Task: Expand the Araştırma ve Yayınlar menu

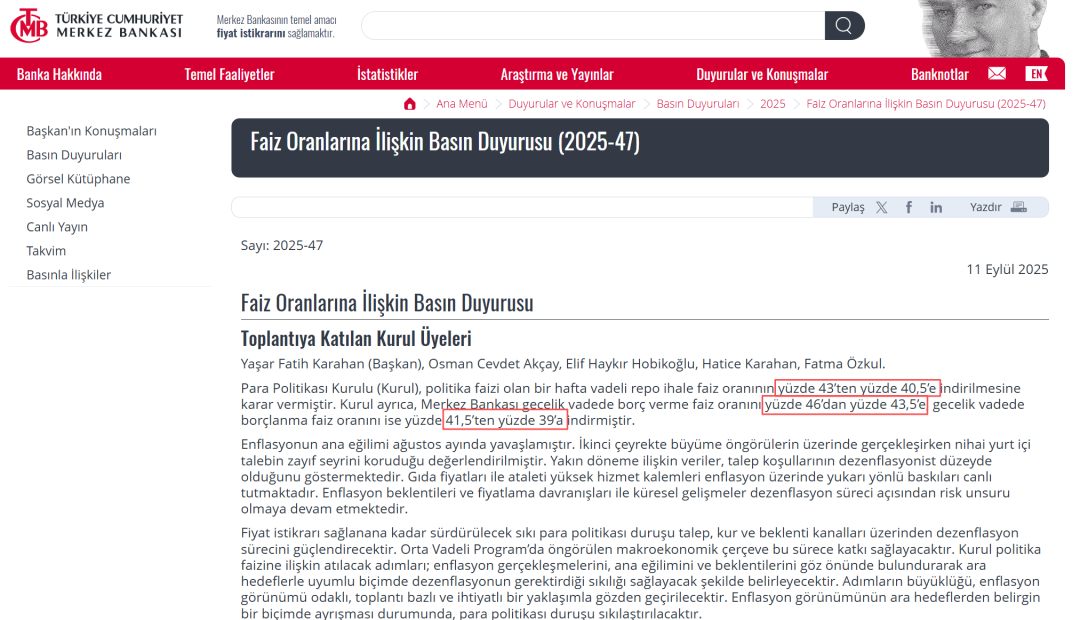Action: click(x=557, y=75)
